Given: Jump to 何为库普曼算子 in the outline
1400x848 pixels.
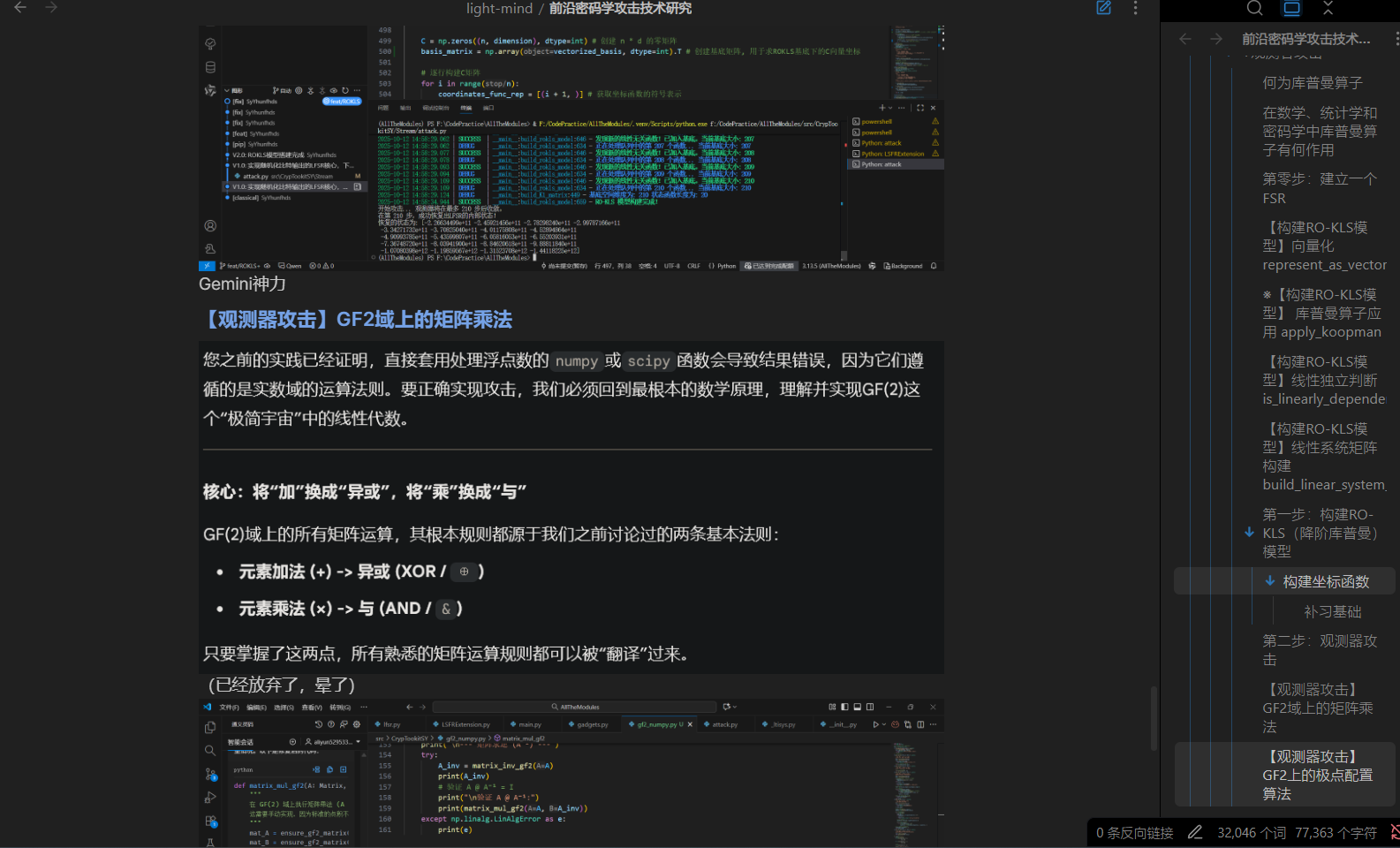Looking at the screenshot, I should pyautogui.click(x=1312, y=83).
